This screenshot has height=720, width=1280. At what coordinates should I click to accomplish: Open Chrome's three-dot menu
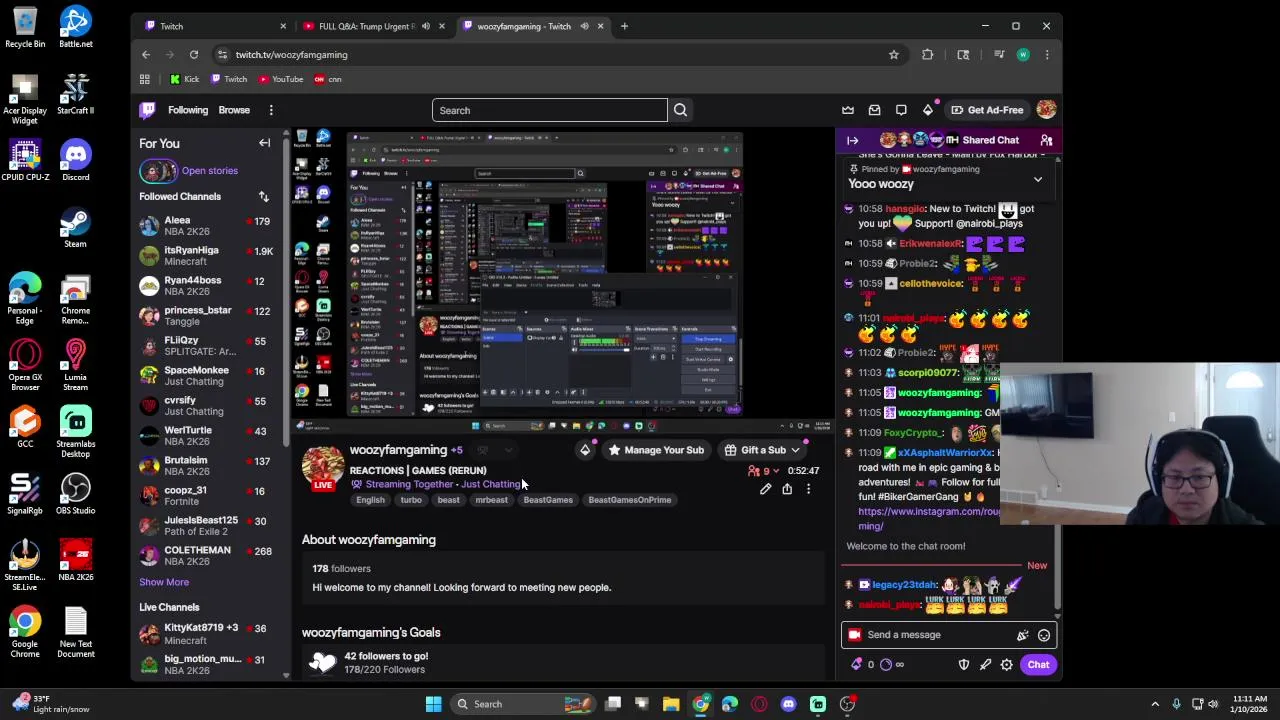(1046, 55)
